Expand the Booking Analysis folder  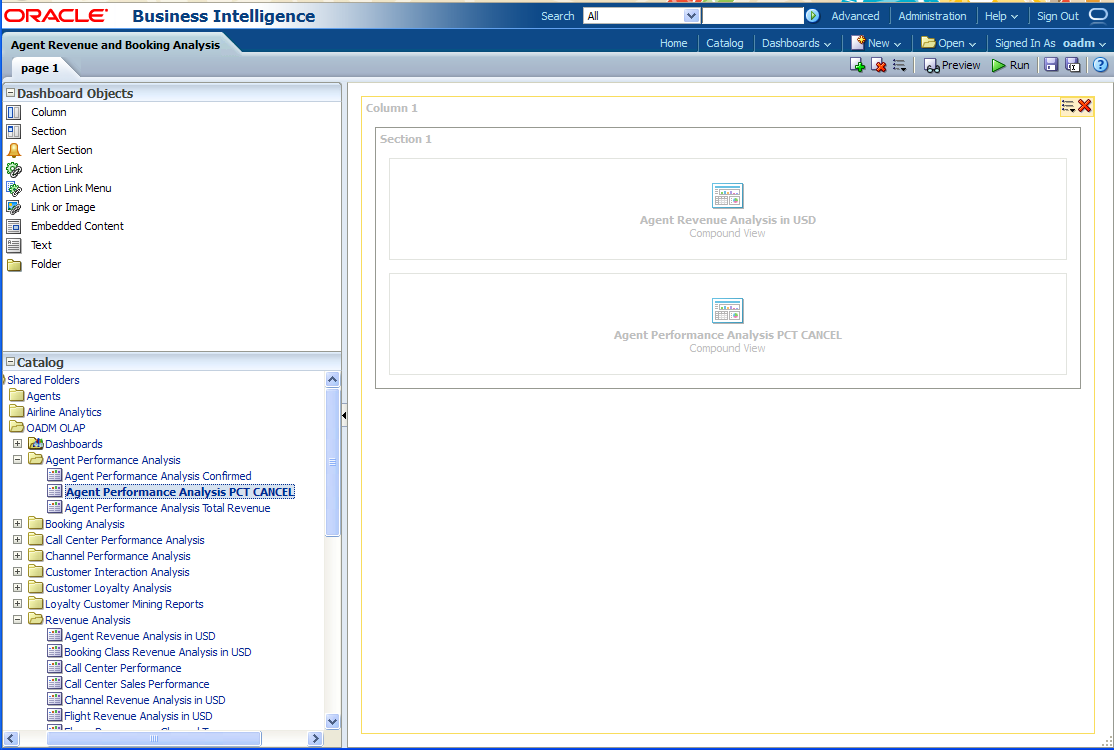coord(17,524)
